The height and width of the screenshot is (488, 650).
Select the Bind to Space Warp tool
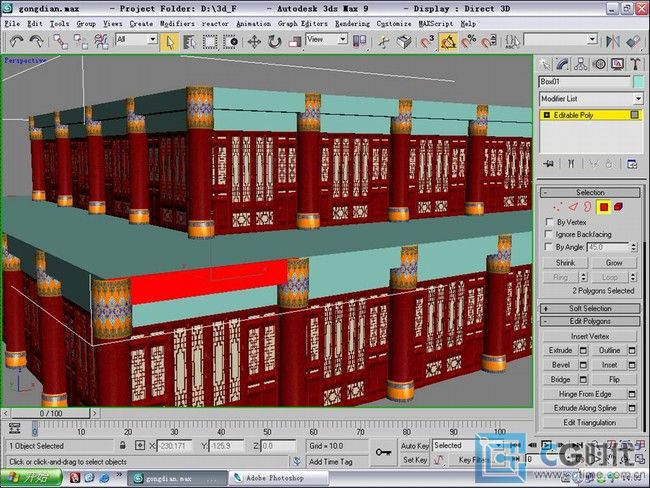pos(101,41)
